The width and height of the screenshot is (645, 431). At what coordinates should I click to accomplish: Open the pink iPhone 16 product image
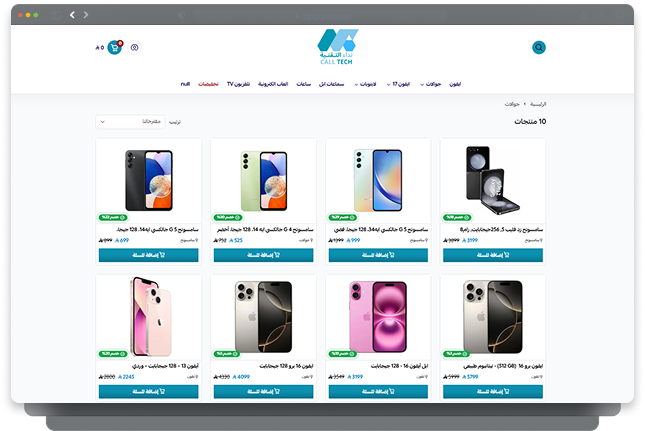point(378,317)
